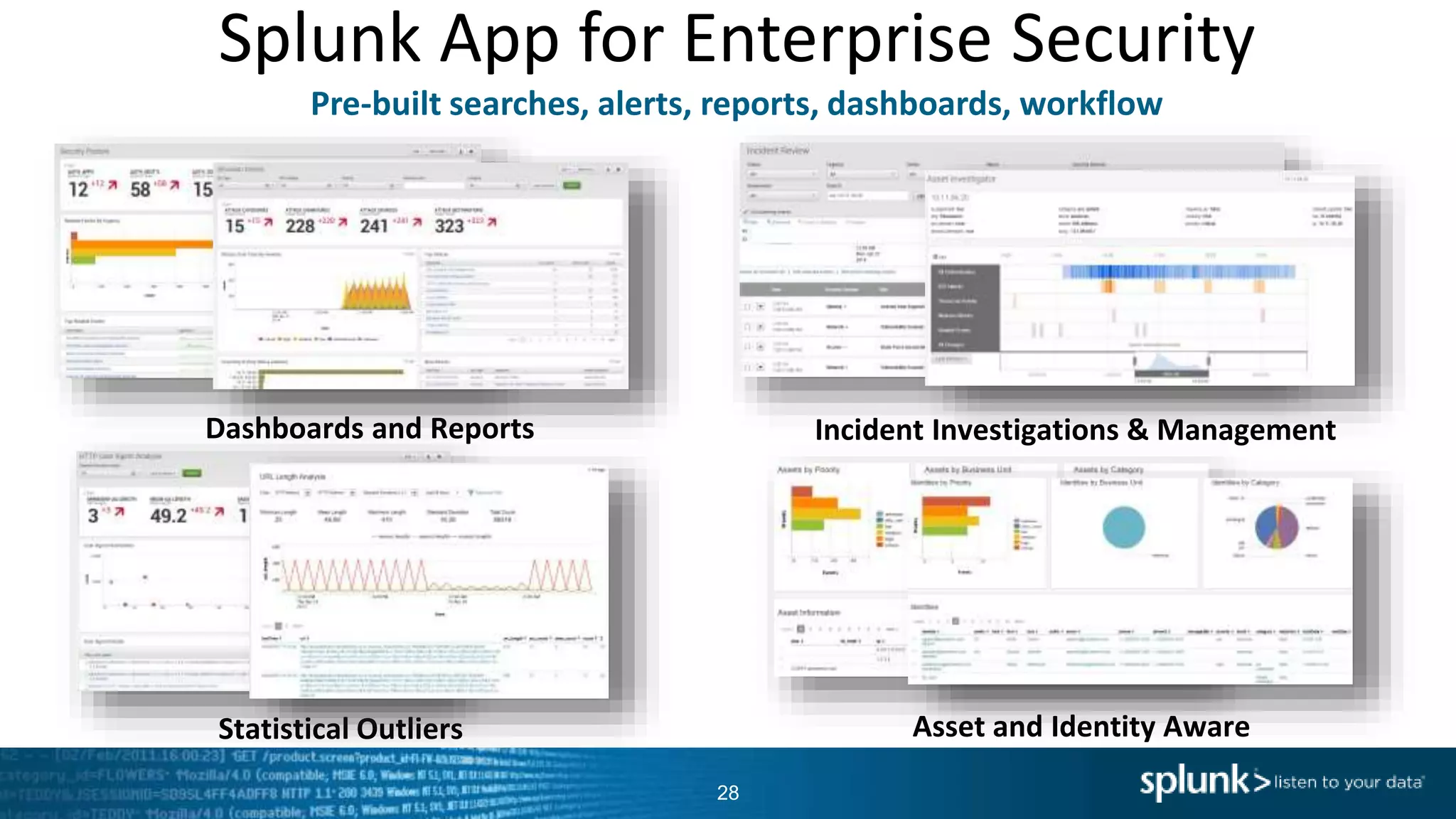Open the Status dropdown in Incident Review
Viewport: 1456px width, 819px height.
tap(783, 174)
